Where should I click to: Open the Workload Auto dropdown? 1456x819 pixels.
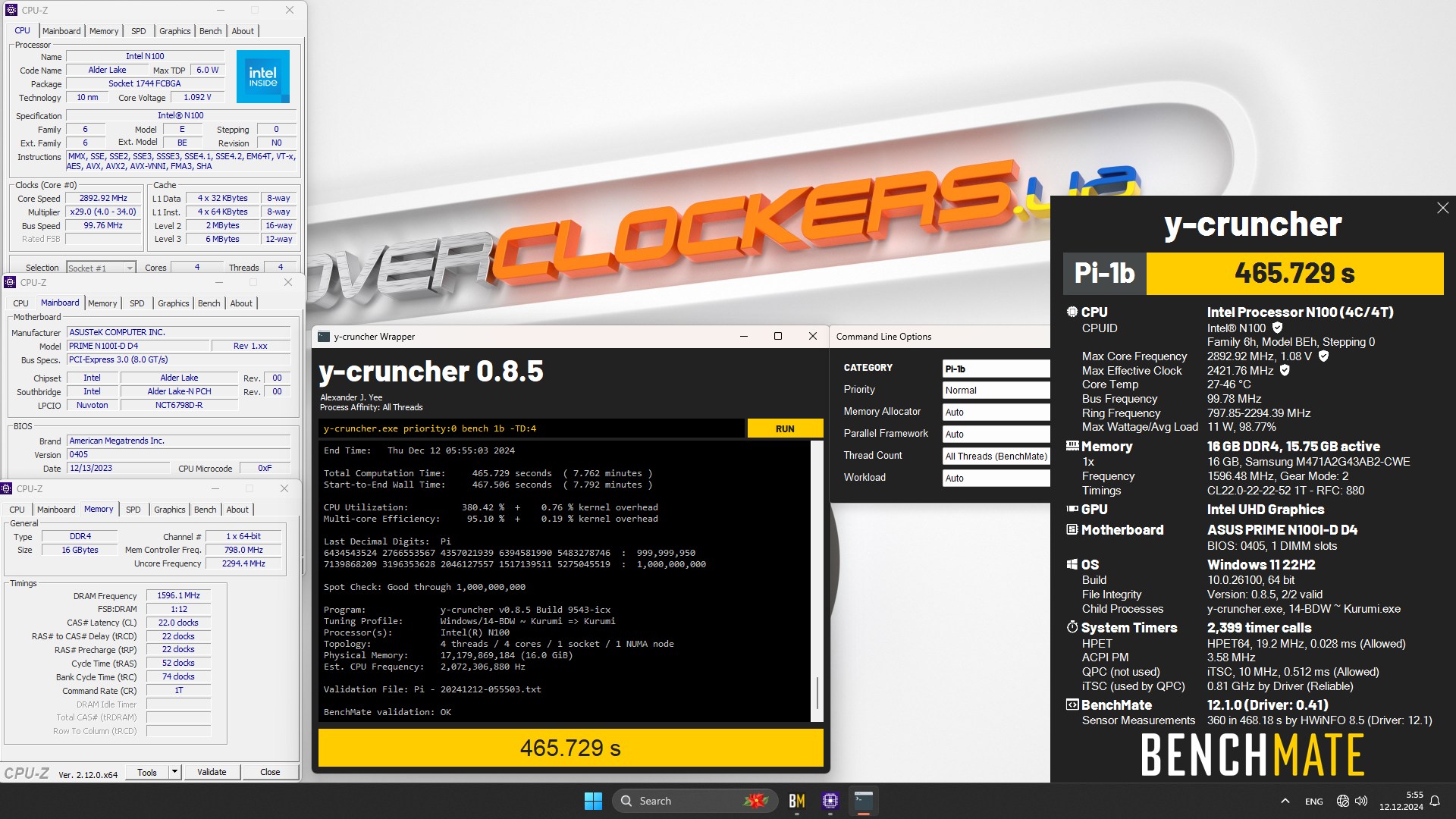point(996,478)
